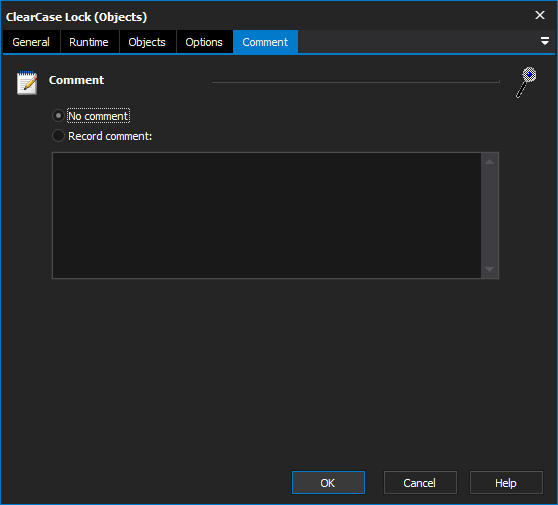Open the tab list dropdown arrow

pyautogui.click(x=545, y=41)
